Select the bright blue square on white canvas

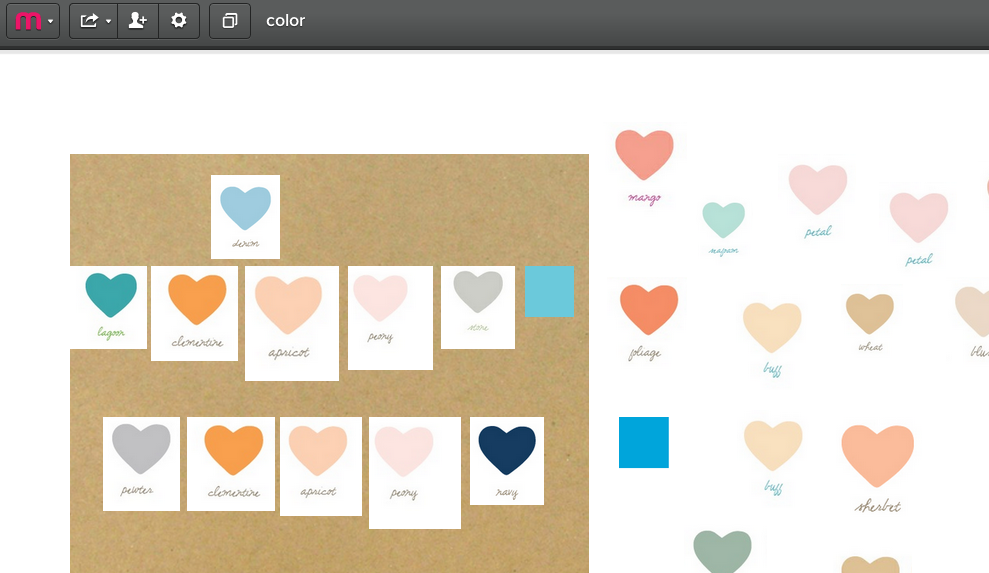click(644, 442)
